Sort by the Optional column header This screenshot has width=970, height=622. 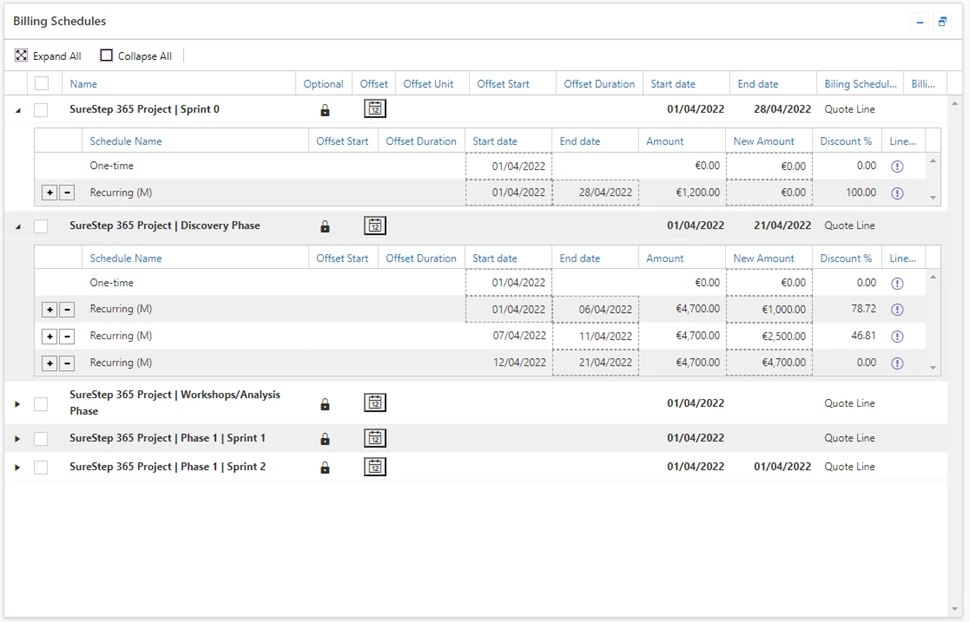tap(324, 84)
